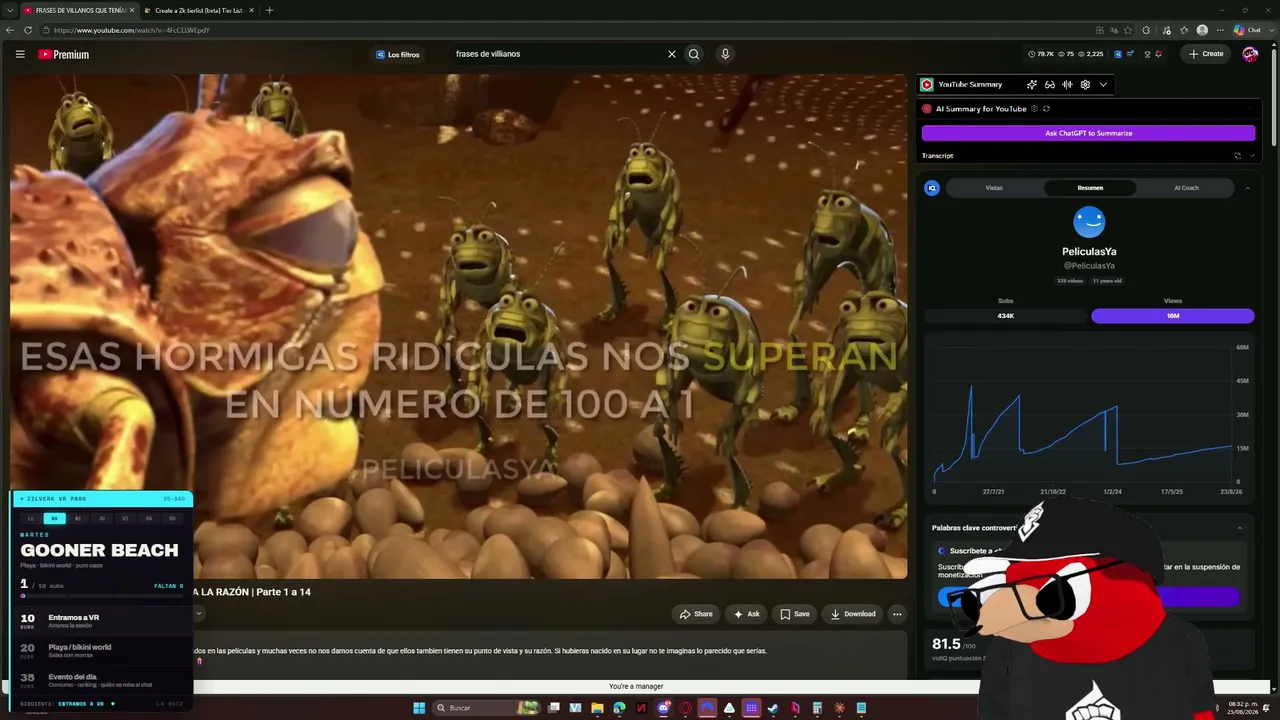The height and width of the screenshot is (720, 1280).
Task: Download the video
Action: coord(853,614)
